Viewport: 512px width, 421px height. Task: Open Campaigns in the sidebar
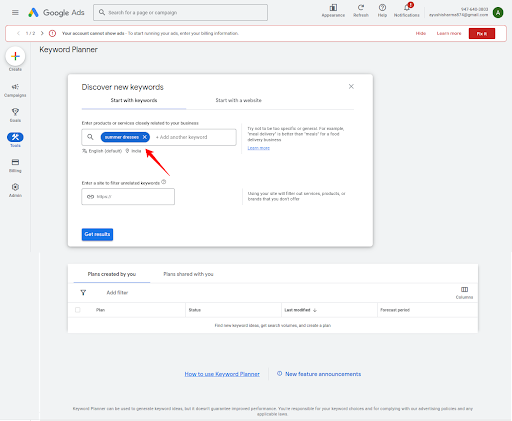15,90
